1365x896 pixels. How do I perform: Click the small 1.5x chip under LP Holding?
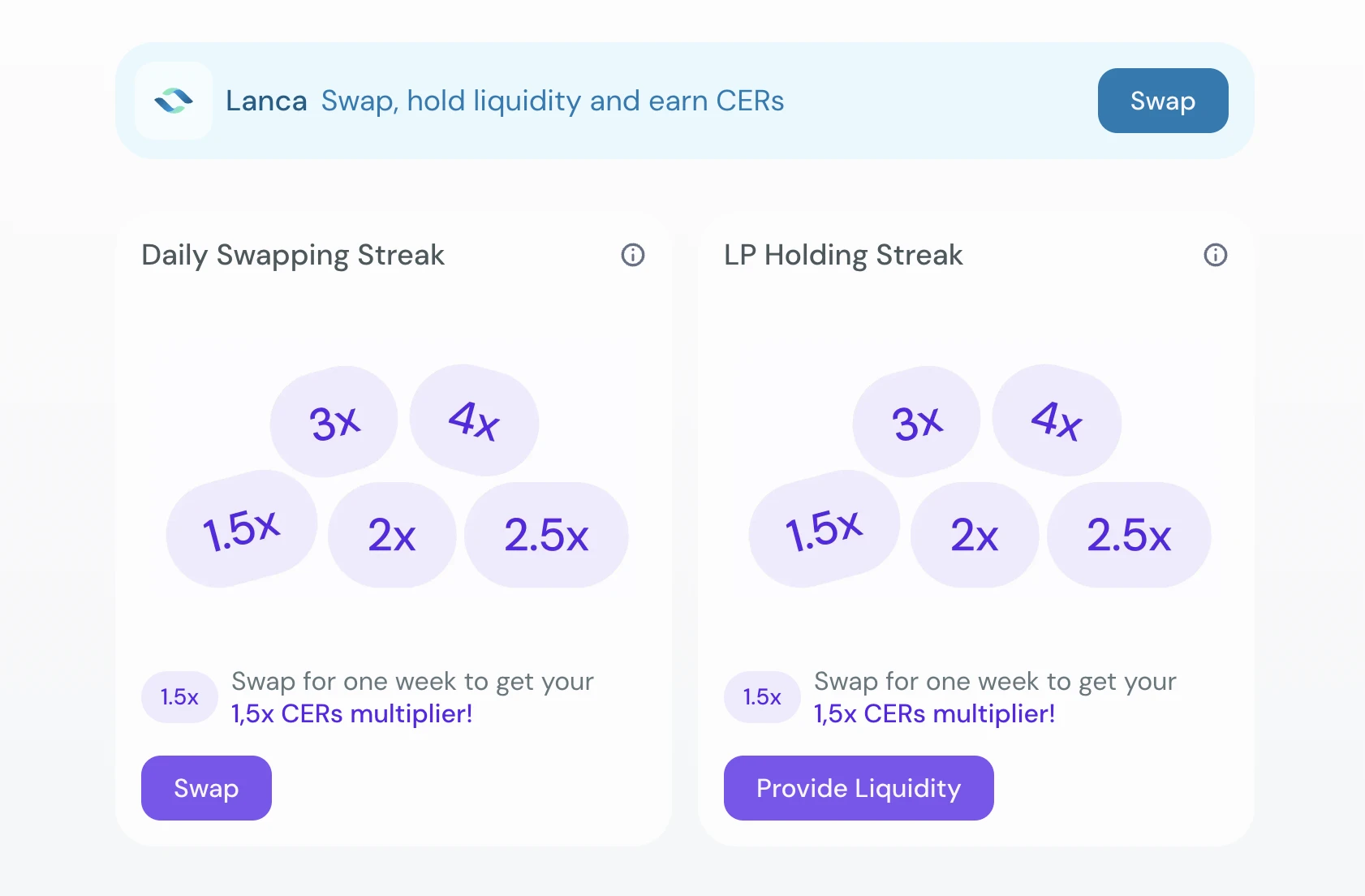pyautogui.click(x=762, y=697)
